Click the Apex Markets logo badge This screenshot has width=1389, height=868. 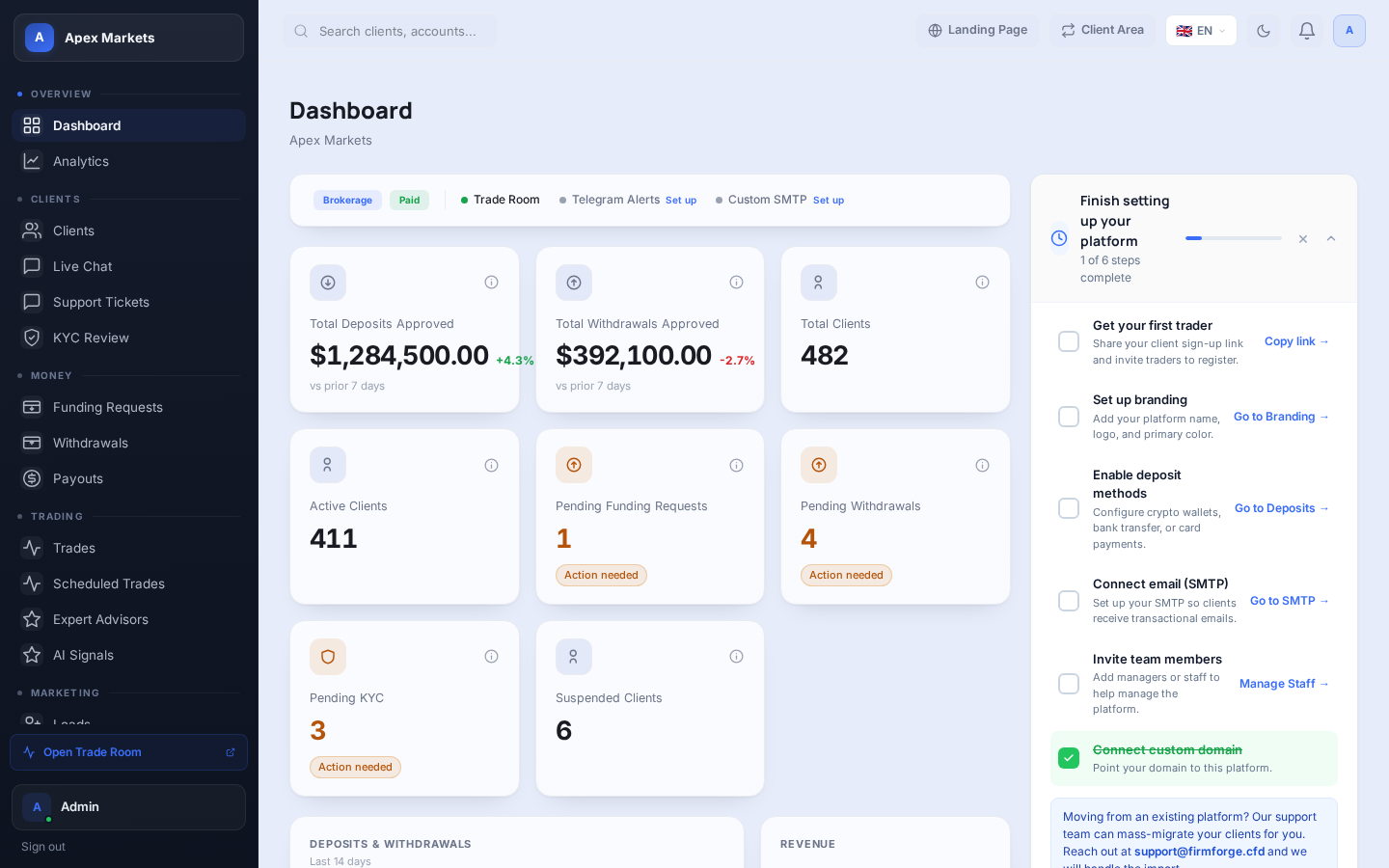tap(40, 38)
